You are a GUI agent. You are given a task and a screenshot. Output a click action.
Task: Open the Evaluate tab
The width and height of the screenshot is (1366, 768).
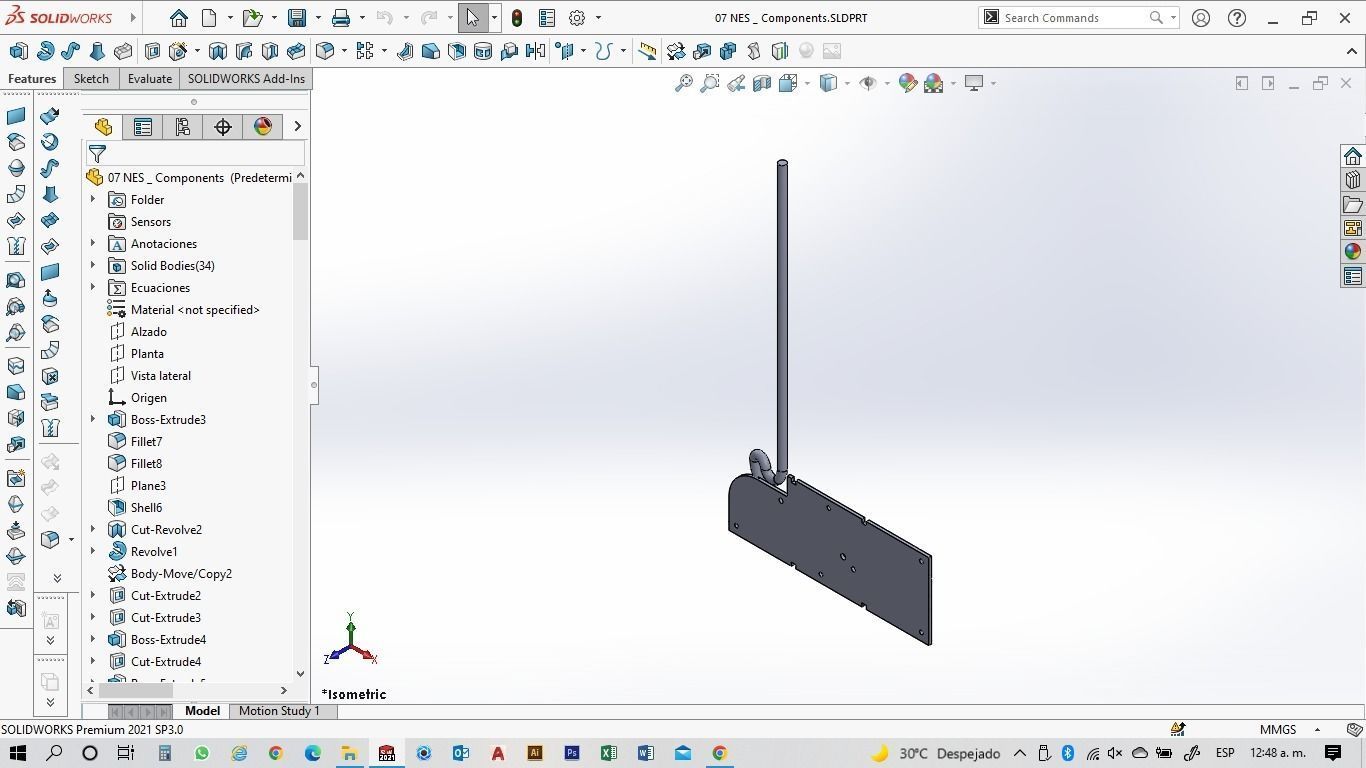(x=150, y=79)
